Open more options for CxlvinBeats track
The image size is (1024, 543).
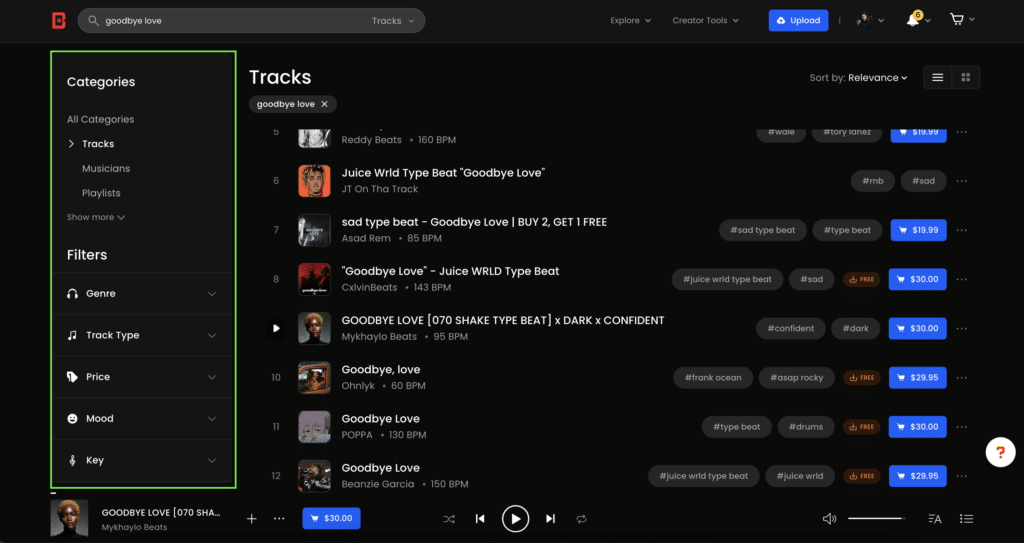tap(961, 279)
